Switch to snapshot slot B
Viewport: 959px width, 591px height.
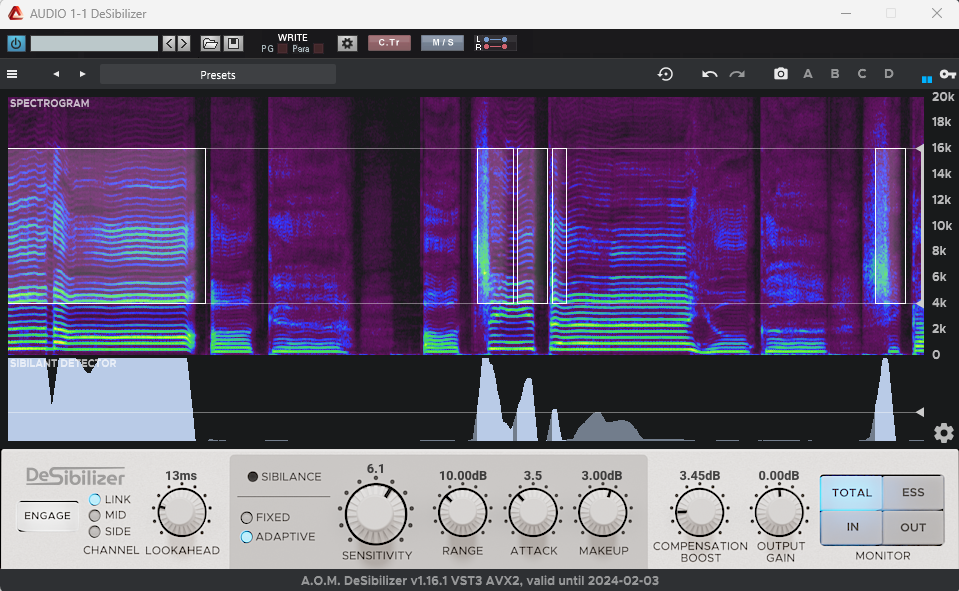(835, 74)
